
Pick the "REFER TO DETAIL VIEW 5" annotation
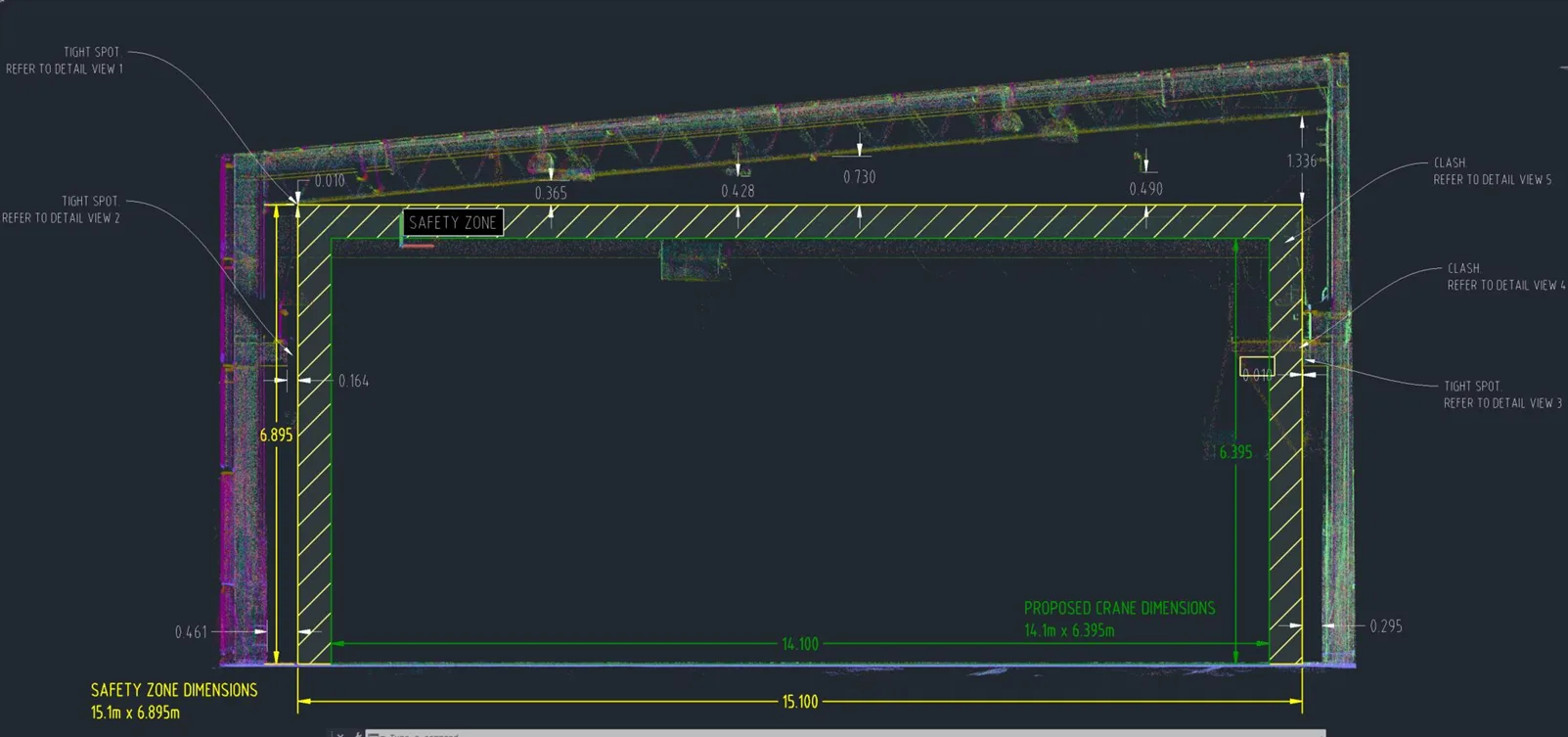1492,180
